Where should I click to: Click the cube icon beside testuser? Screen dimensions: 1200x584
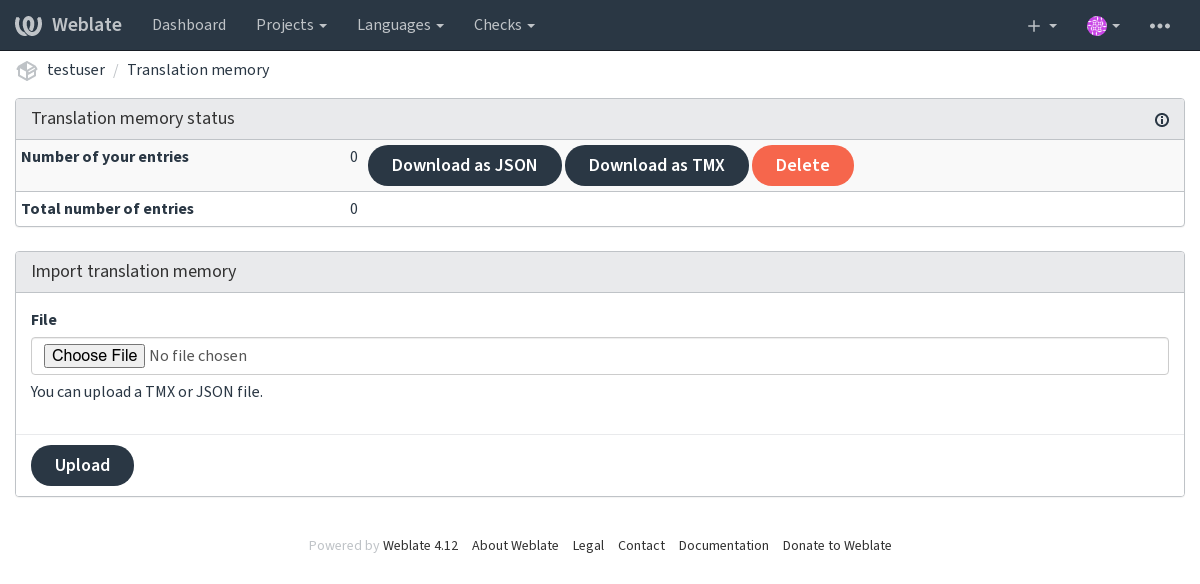click(27, 70)
